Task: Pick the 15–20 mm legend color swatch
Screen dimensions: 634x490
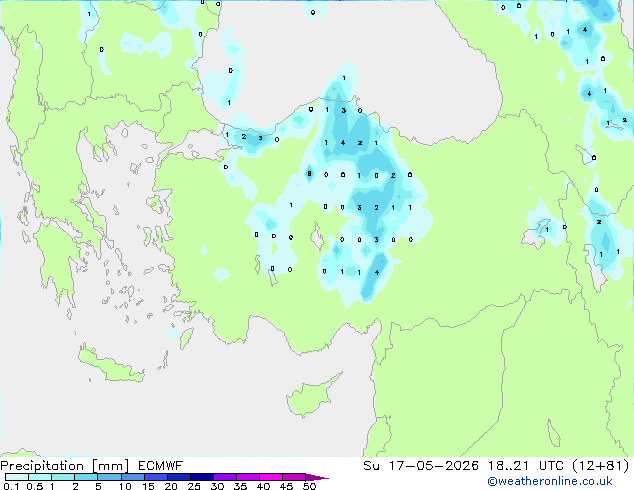Action: click(156, 477)
